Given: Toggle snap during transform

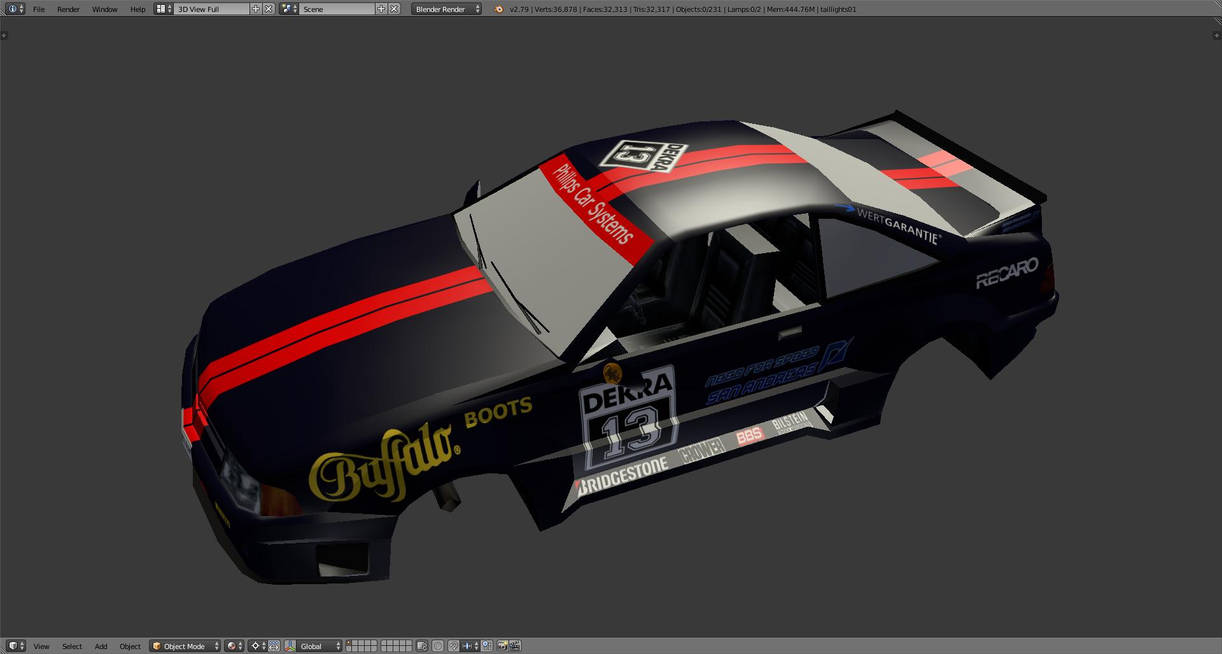Looking at the screenshot, I should (453, 646).
